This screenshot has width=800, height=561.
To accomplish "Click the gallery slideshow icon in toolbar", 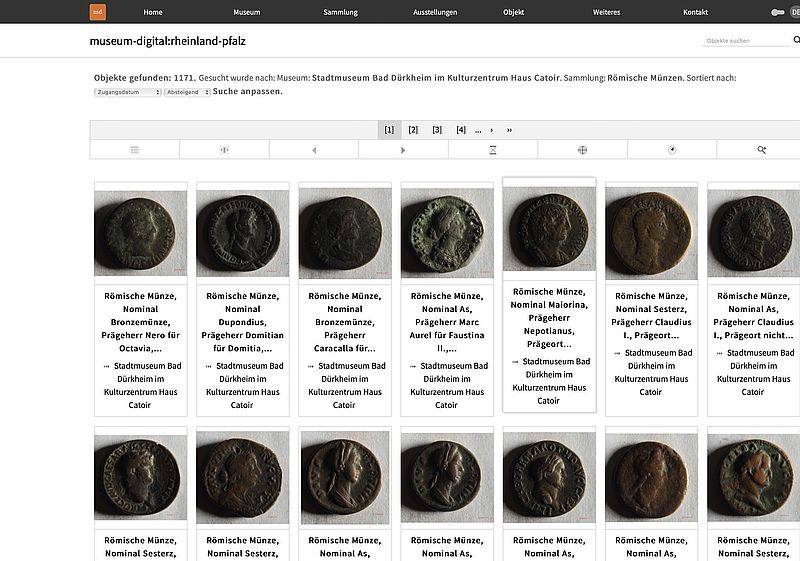I will pyautogui.click(x=224, y=150).
